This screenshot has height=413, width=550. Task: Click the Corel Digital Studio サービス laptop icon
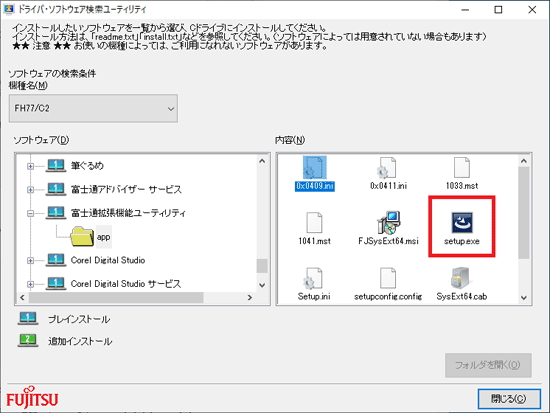[56, 283]
